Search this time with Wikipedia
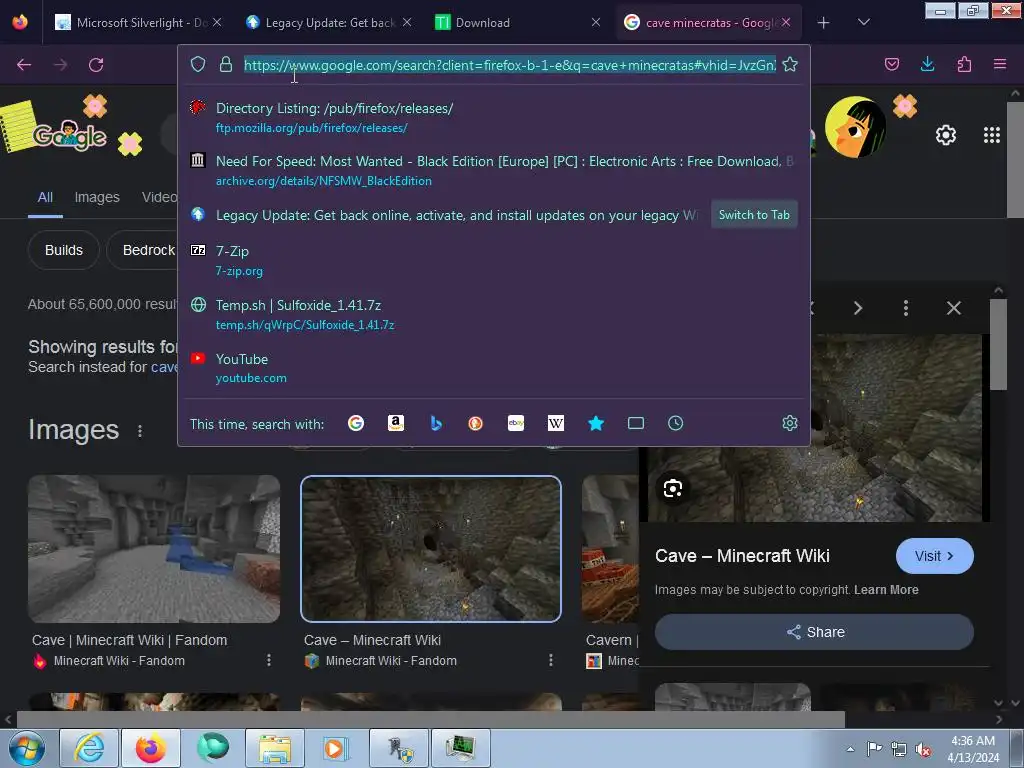This screenshot has height=768, width=1024. [556, 423]
